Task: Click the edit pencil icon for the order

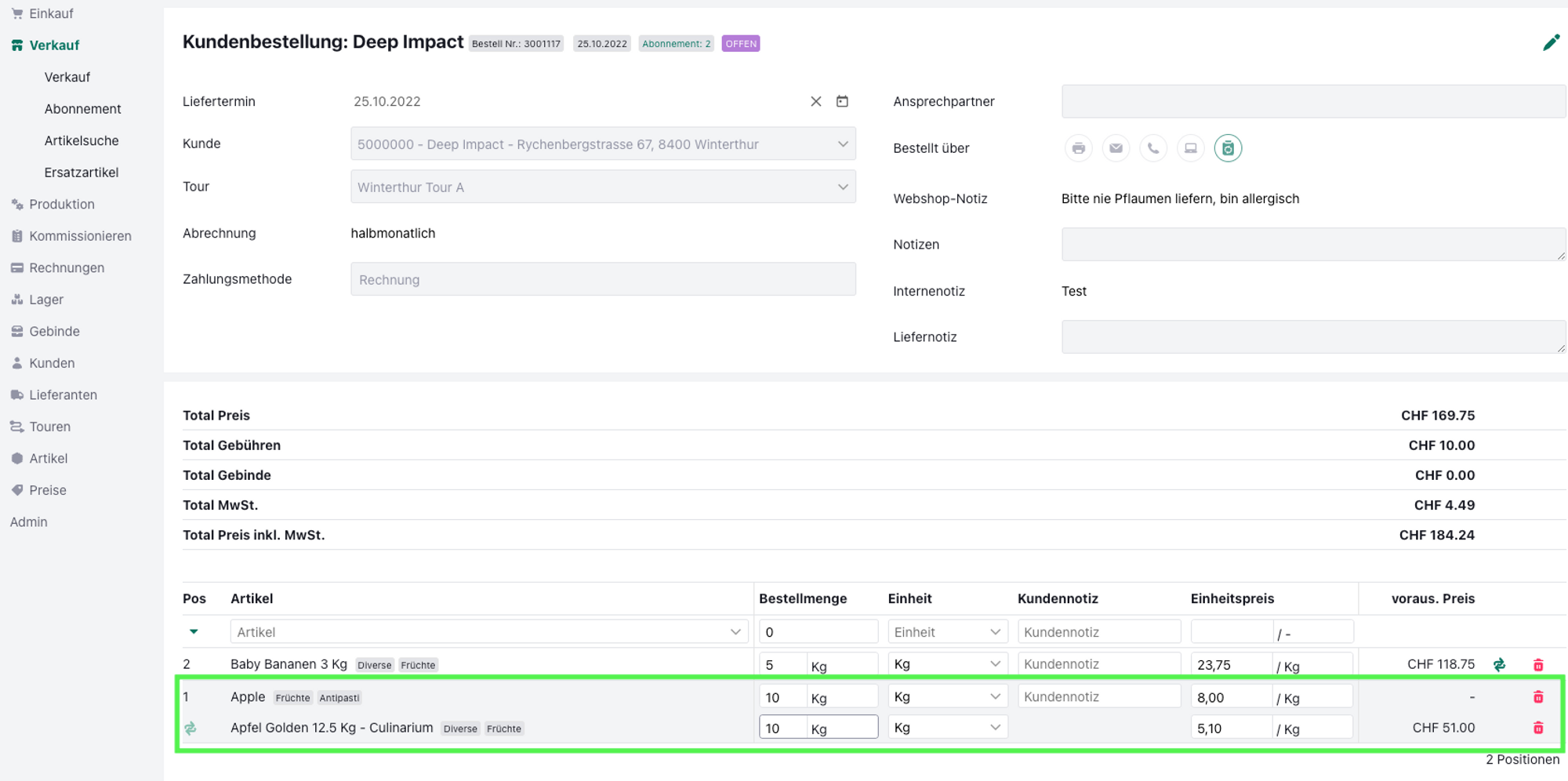Action: point(1550,43)
